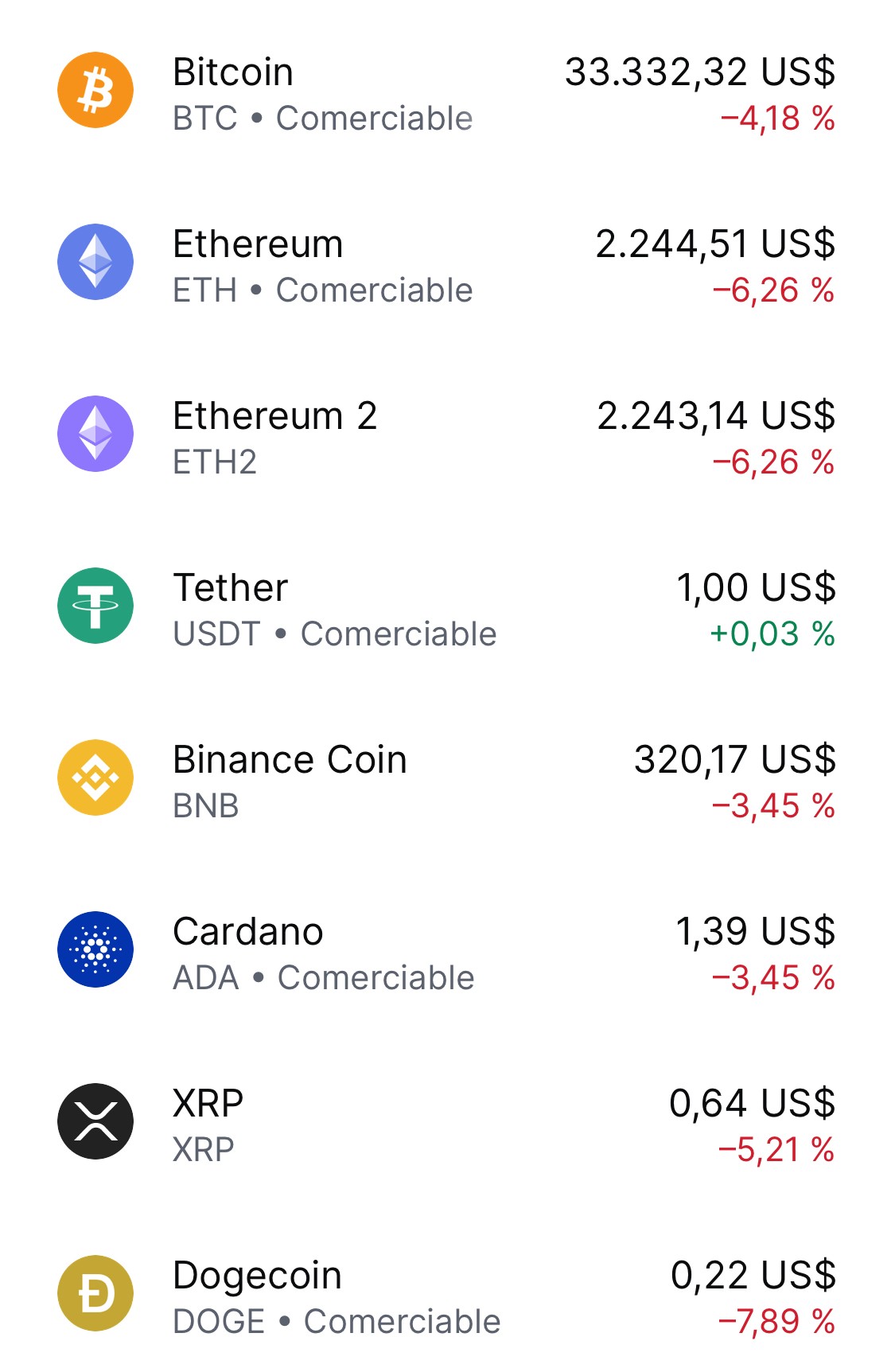Tap Bitcoin's −4,18 % change

point(778,119)
